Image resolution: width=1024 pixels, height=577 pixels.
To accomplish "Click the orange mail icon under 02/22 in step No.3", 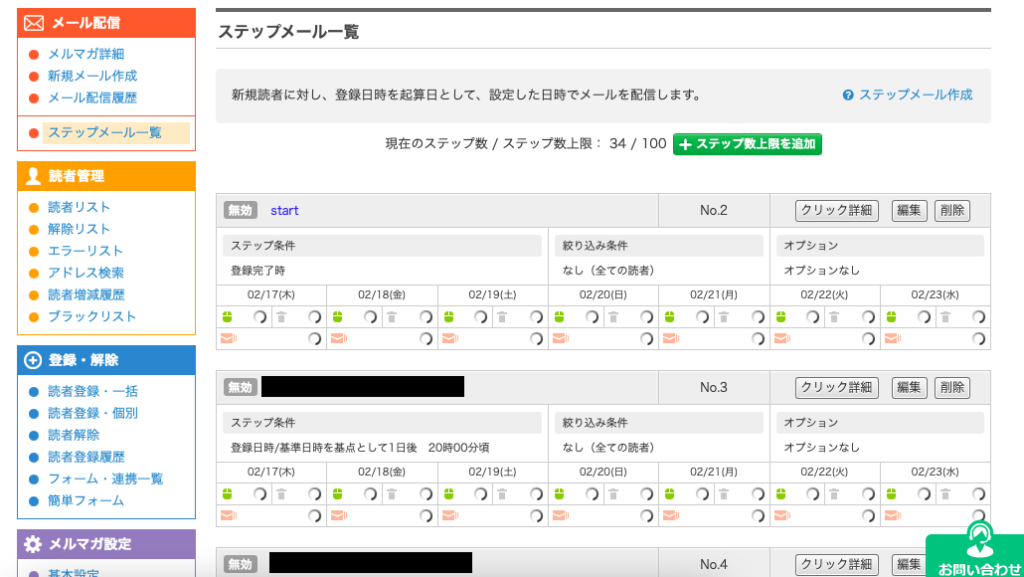I will coord(780,516).
